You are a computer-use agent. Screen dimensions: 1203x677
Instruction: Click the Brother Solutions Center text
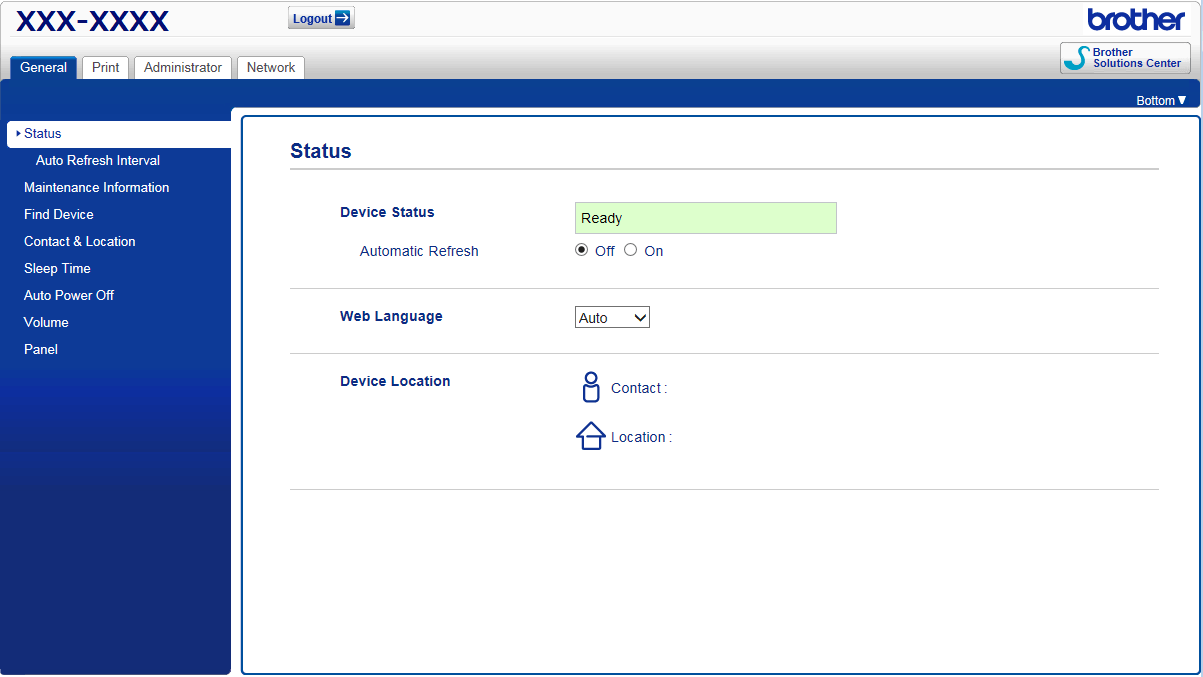coord(1137,58)
